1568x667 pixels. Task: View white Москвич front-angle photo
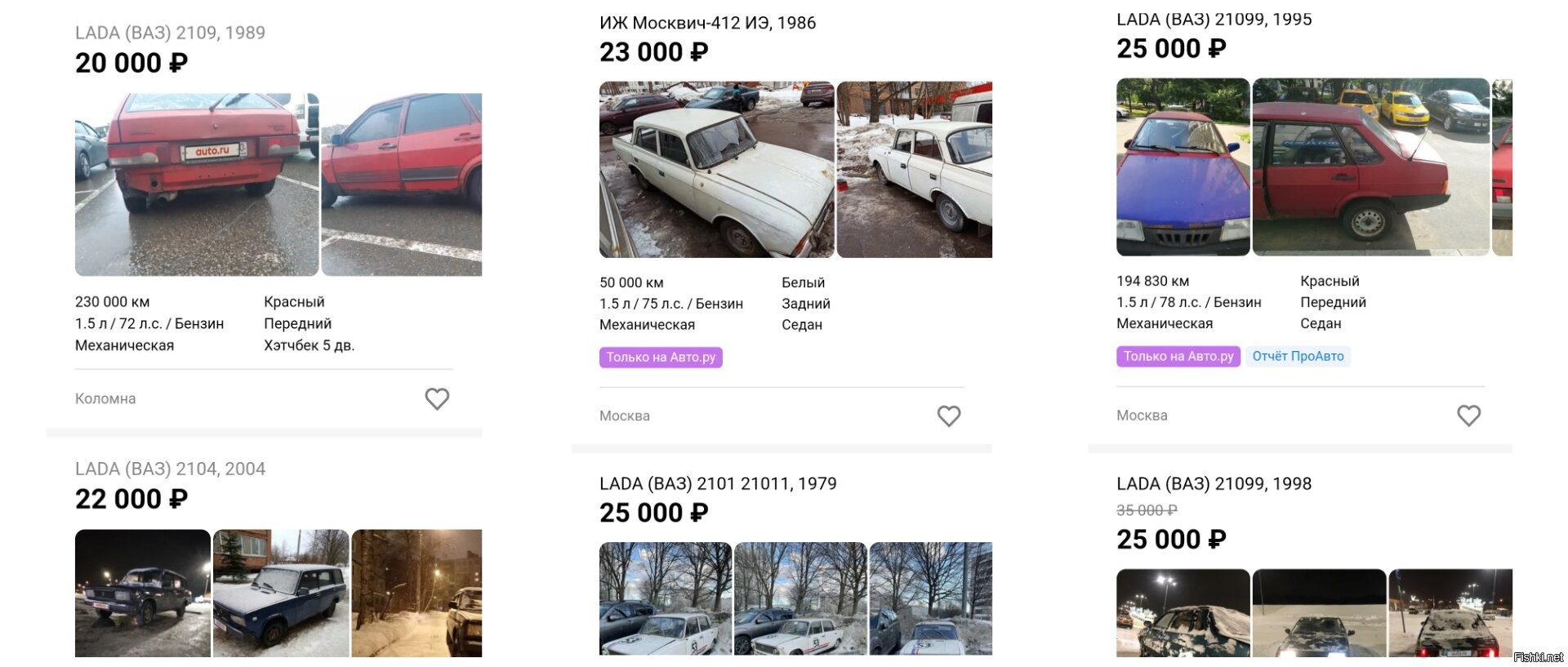coord(716,170)
